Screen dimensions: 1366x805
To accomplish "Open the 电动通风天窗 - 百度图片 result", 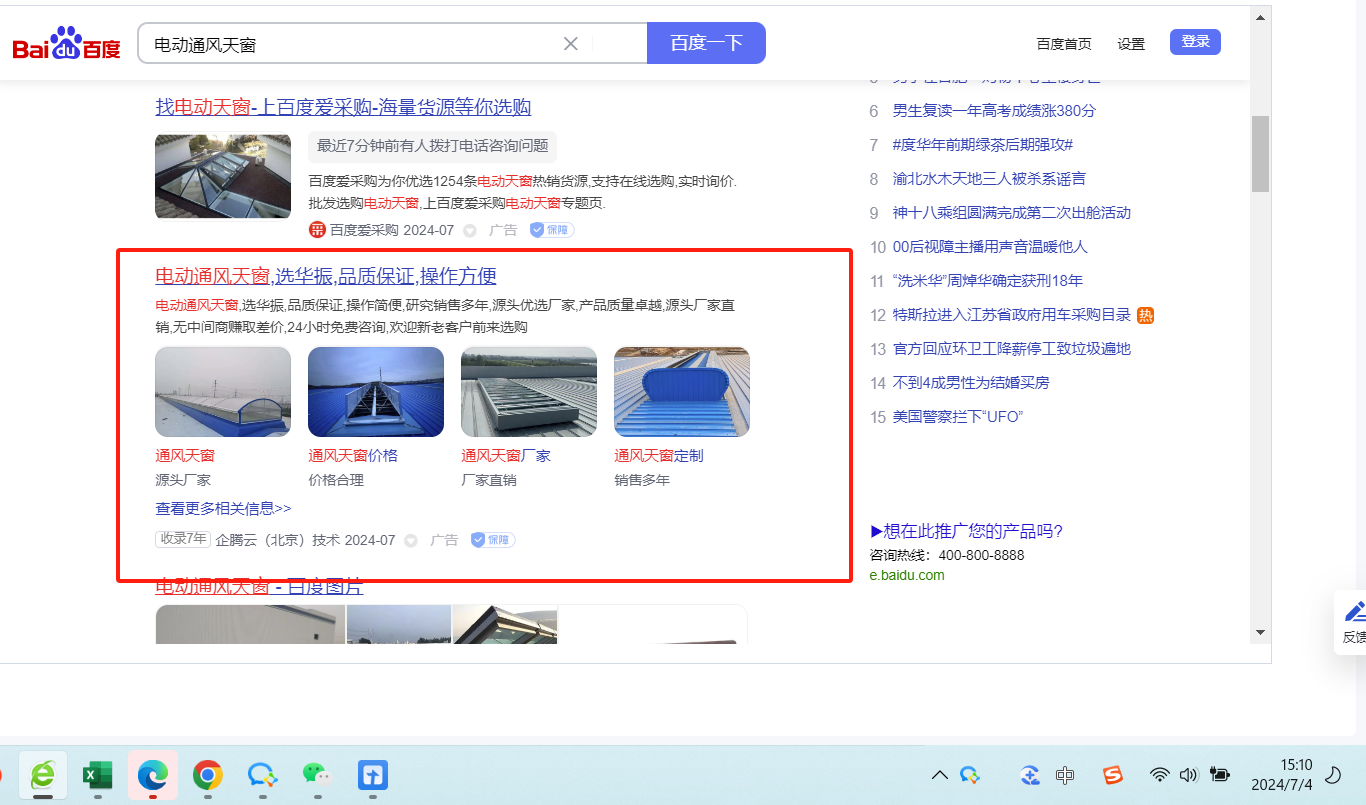I will (x=259, y=586).
